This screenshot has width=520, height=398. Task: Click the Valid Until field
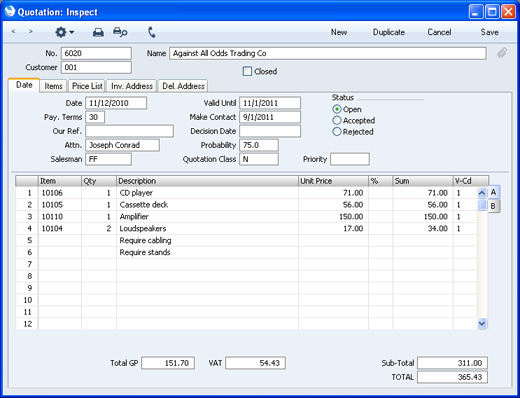tap(270, 103)
